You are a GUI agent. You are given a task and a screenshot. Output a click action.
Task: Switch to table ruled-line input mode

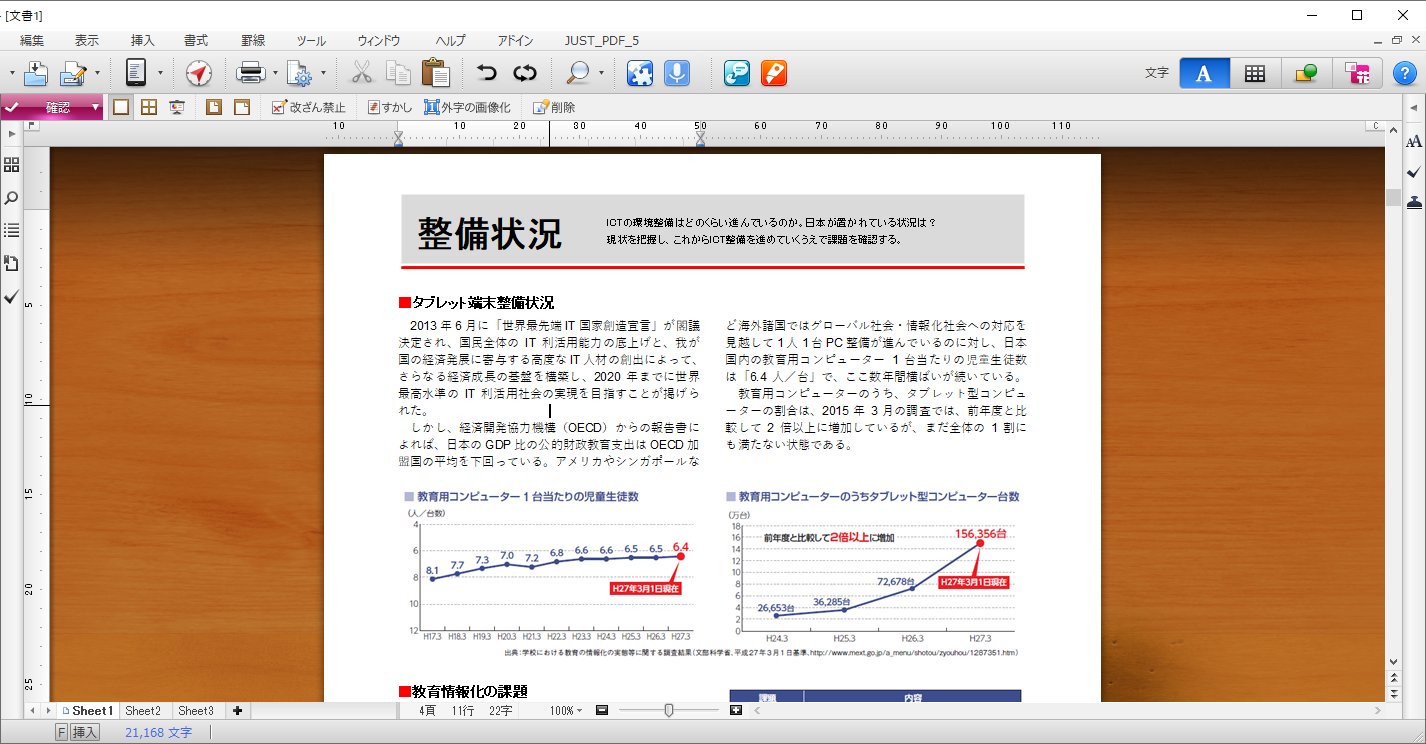point(1254,73)
